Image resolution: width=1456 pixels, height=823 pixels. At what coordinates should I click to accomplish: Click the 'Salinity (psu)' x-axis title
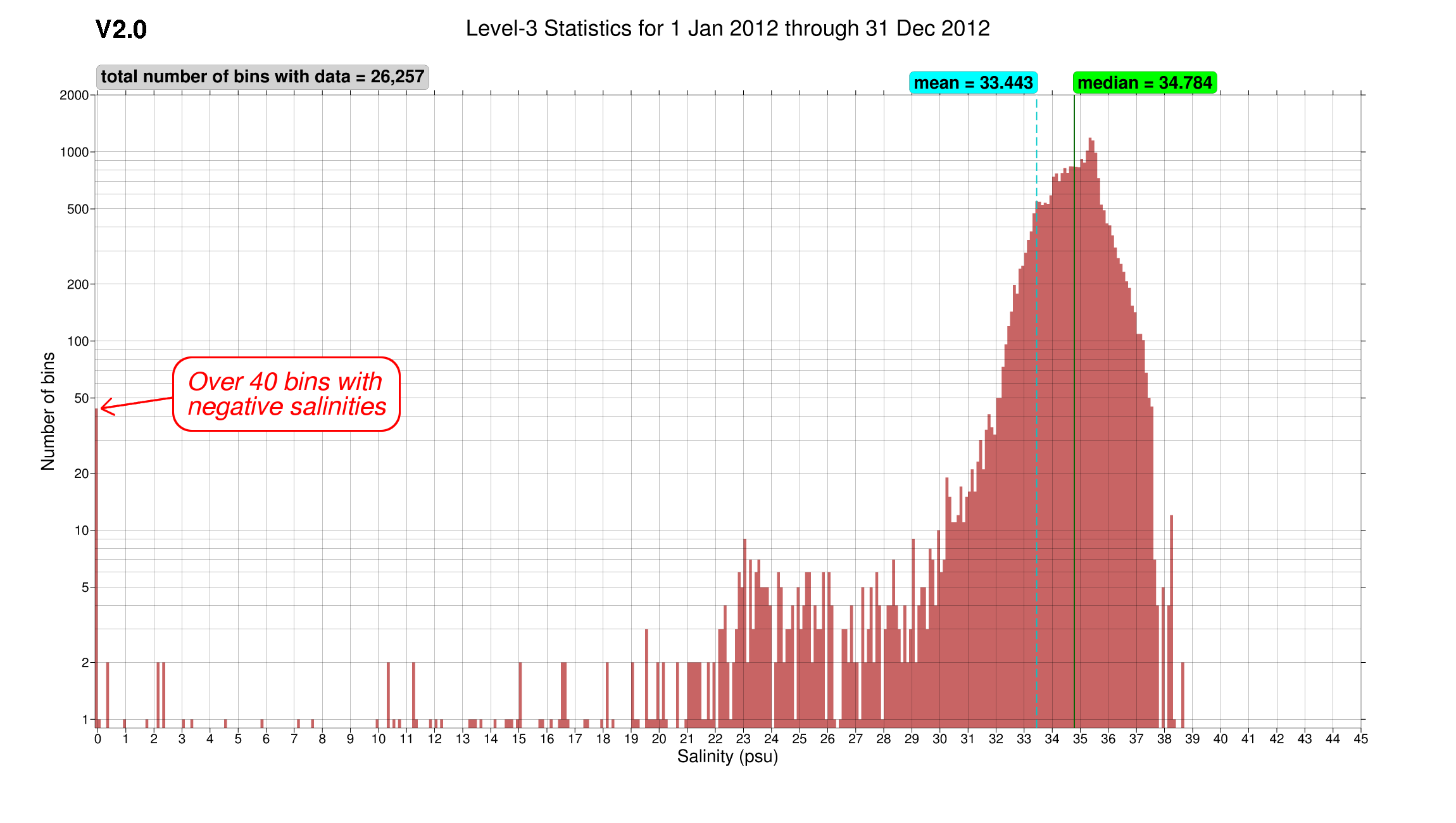coord(727,757)
